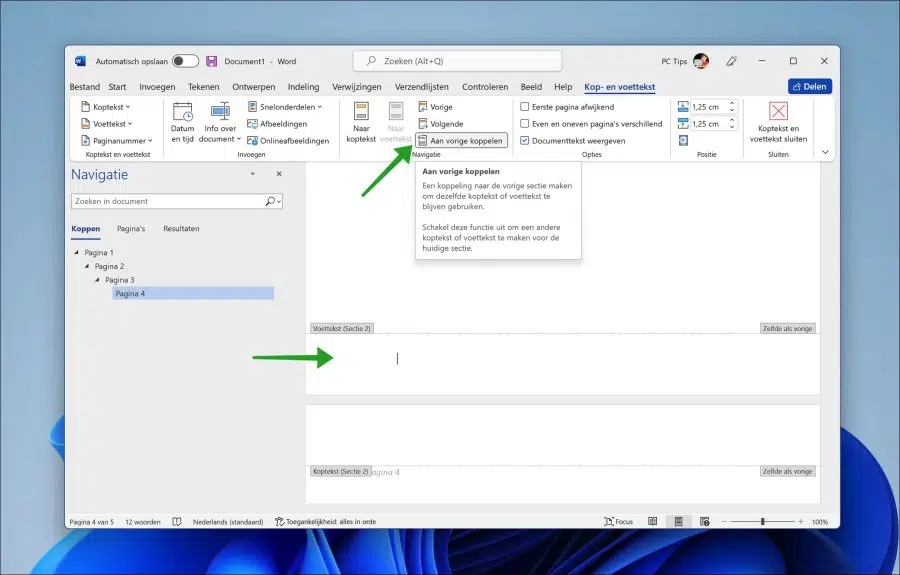Collapse Pagina 1 tree node

(76, 252)
